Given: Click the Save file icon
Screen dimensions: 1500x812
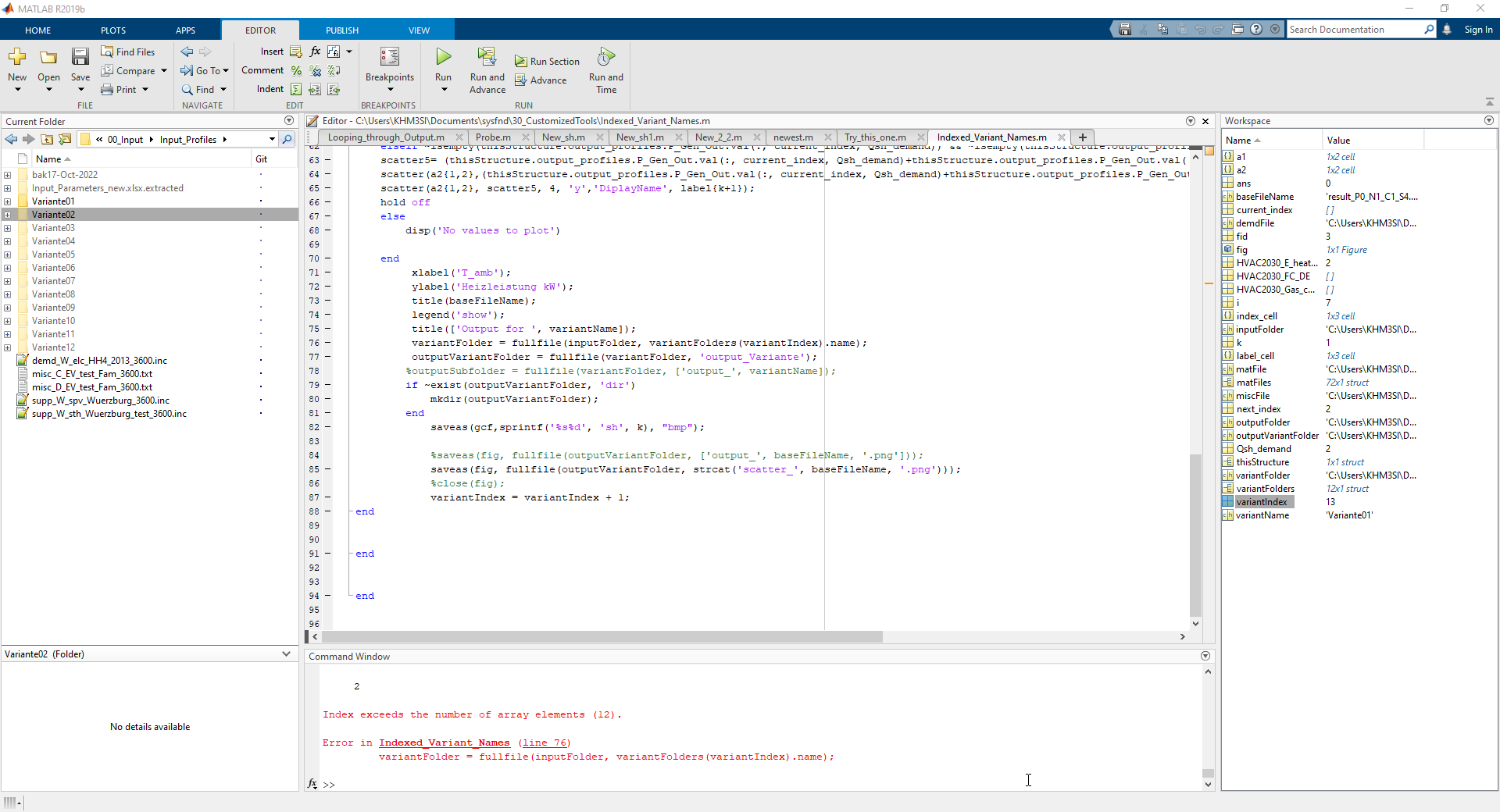Looking at the screenshot, I should pos(80,57).
